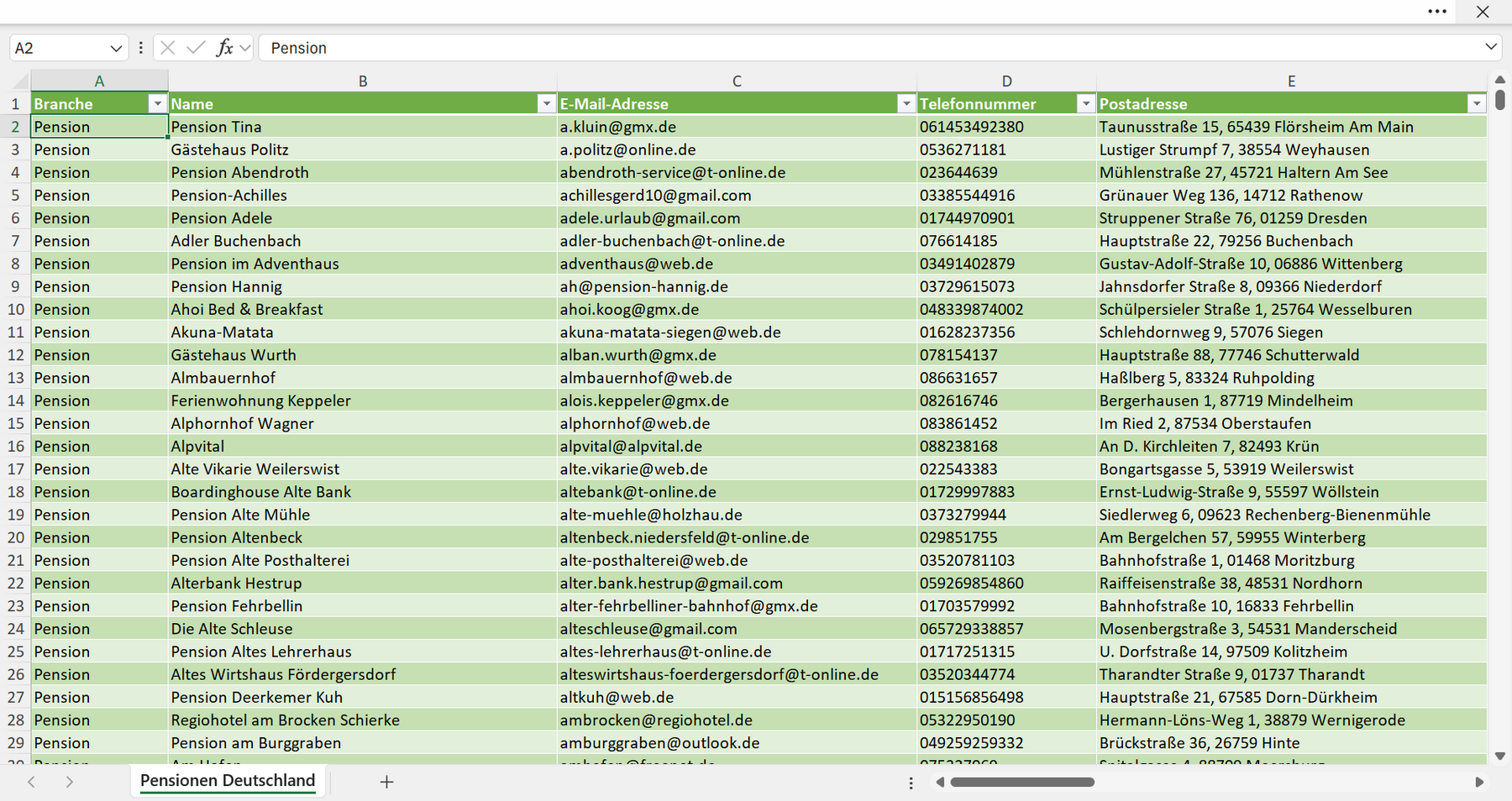
Task: Select cell Alterbank Hestrup
Action: [x=362, y=583]
